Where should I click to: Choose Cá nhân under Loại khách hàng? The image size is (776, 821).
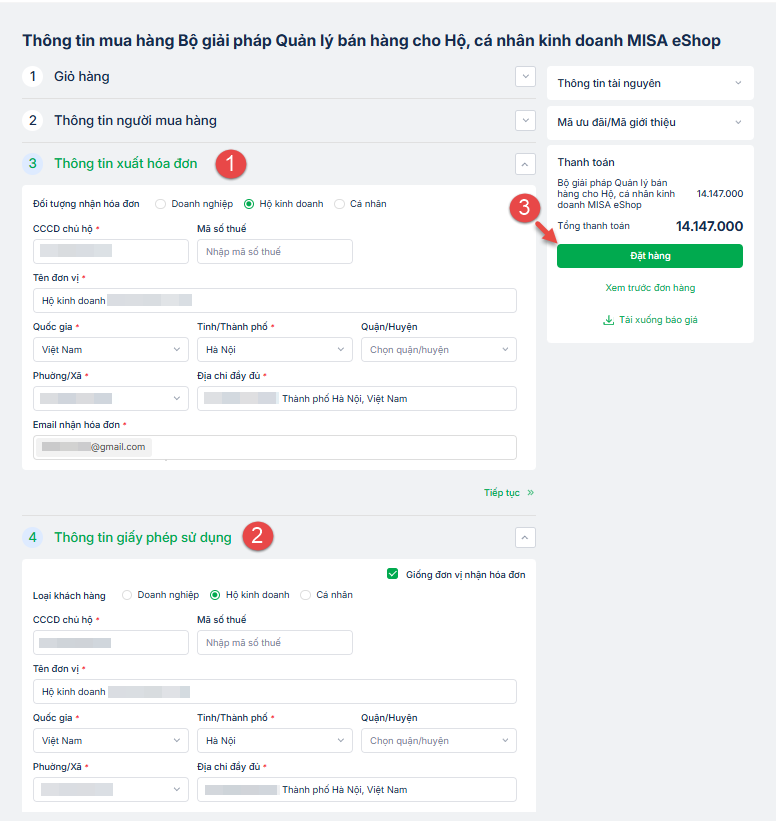[306, 595]
